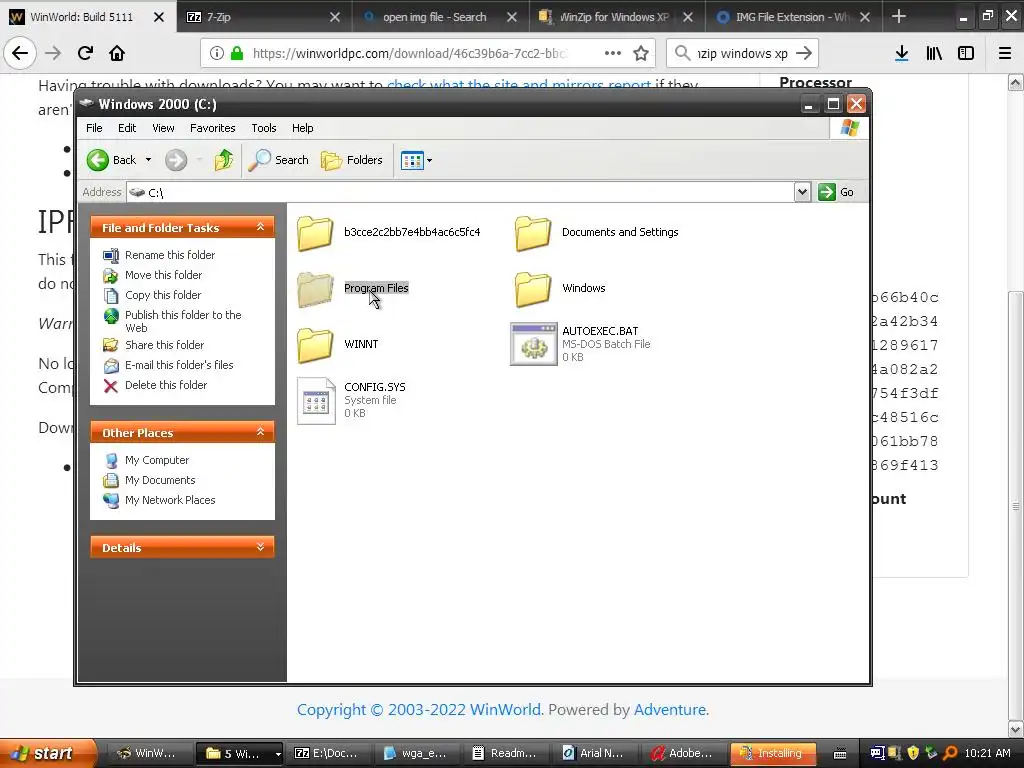Open a new browser tab with plus icon

[x=899, y=16]
